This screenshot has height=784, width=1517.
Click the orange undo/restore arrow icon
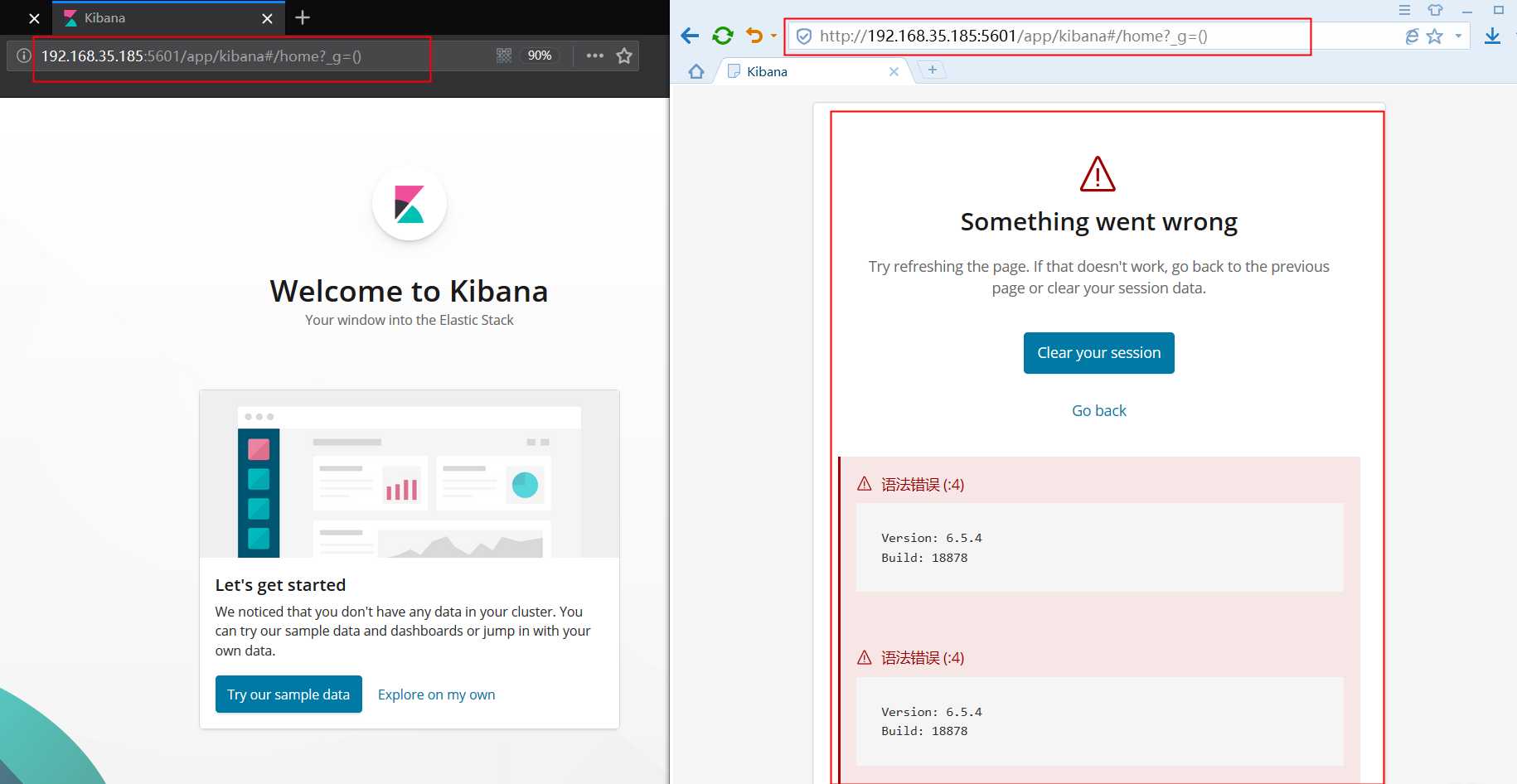754,36
